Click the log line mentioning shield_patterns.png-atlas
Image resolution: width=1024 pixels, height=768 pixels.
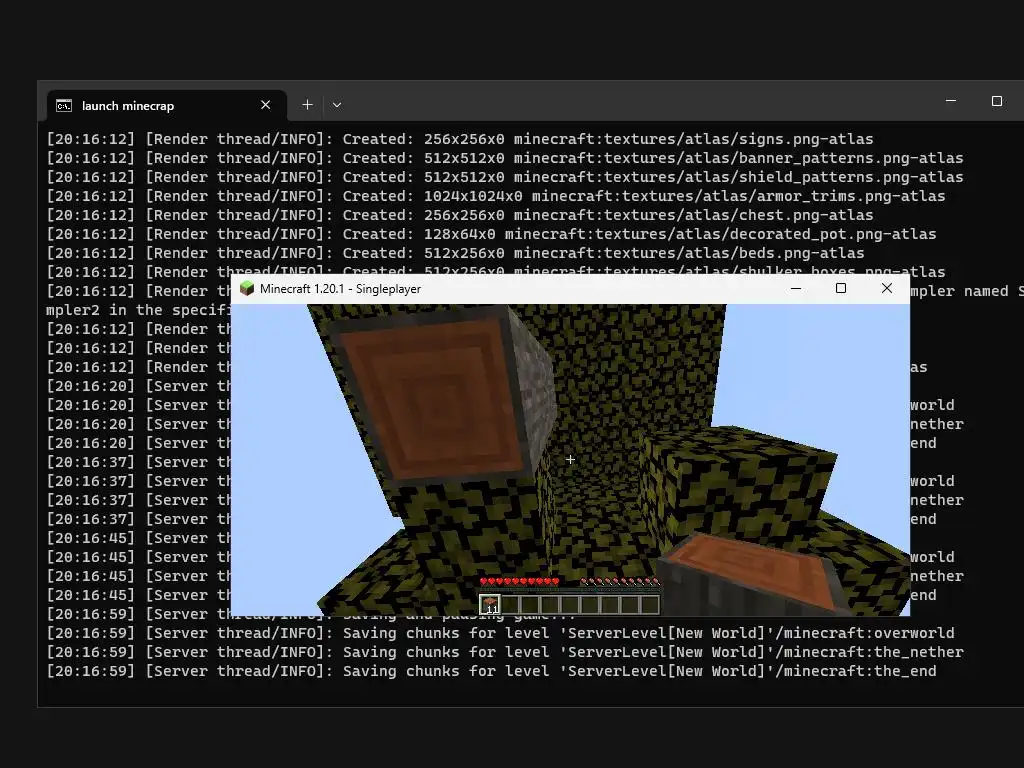pyautogui.click(x=505, y=177)
